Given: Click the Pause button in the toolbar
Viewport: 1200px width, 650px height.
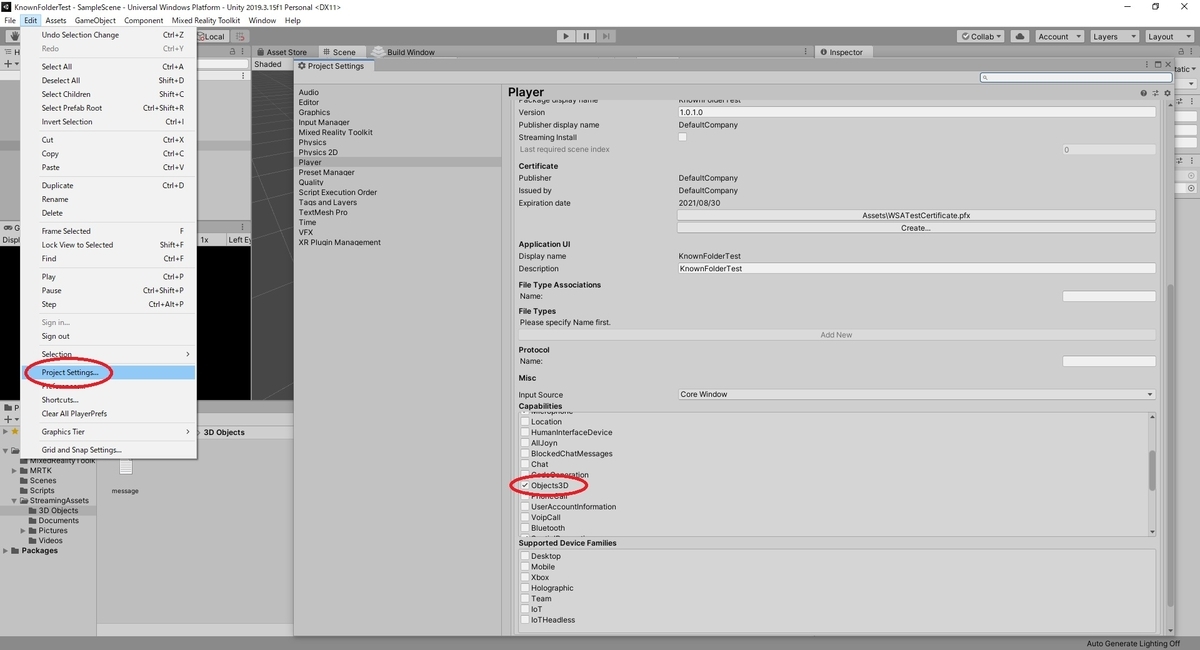Looking at the screenshot, I should coord(586,36).
